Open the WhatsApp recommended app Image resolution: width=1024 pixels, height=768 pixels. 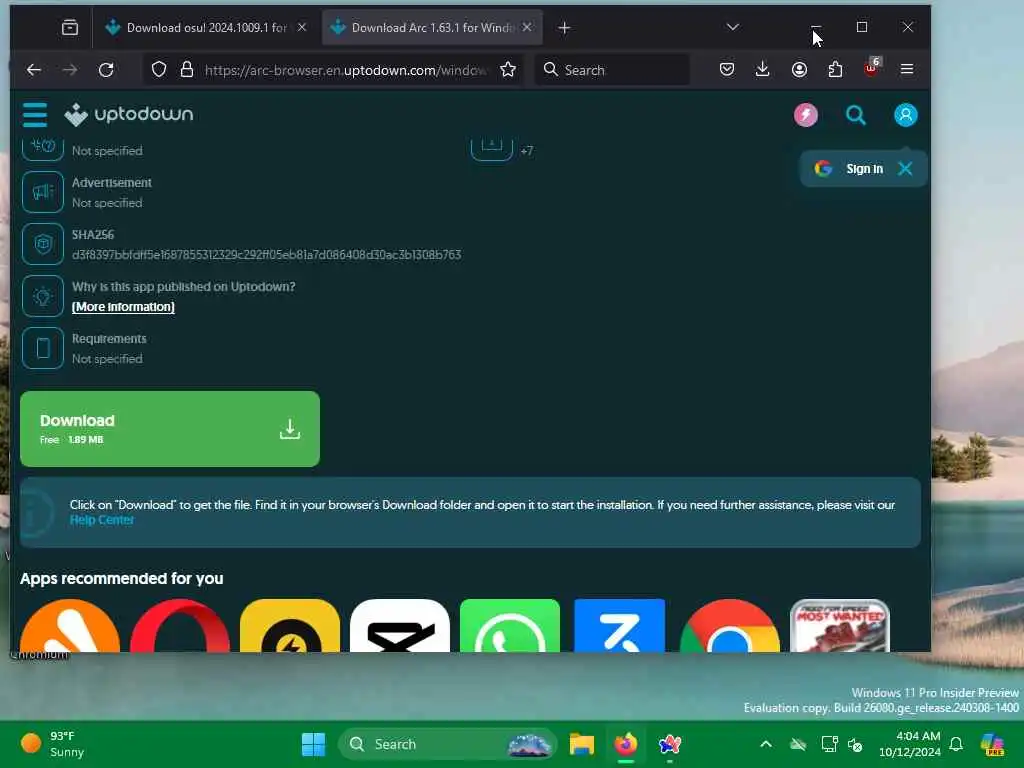pyautogui.click(x=509, y=626)
